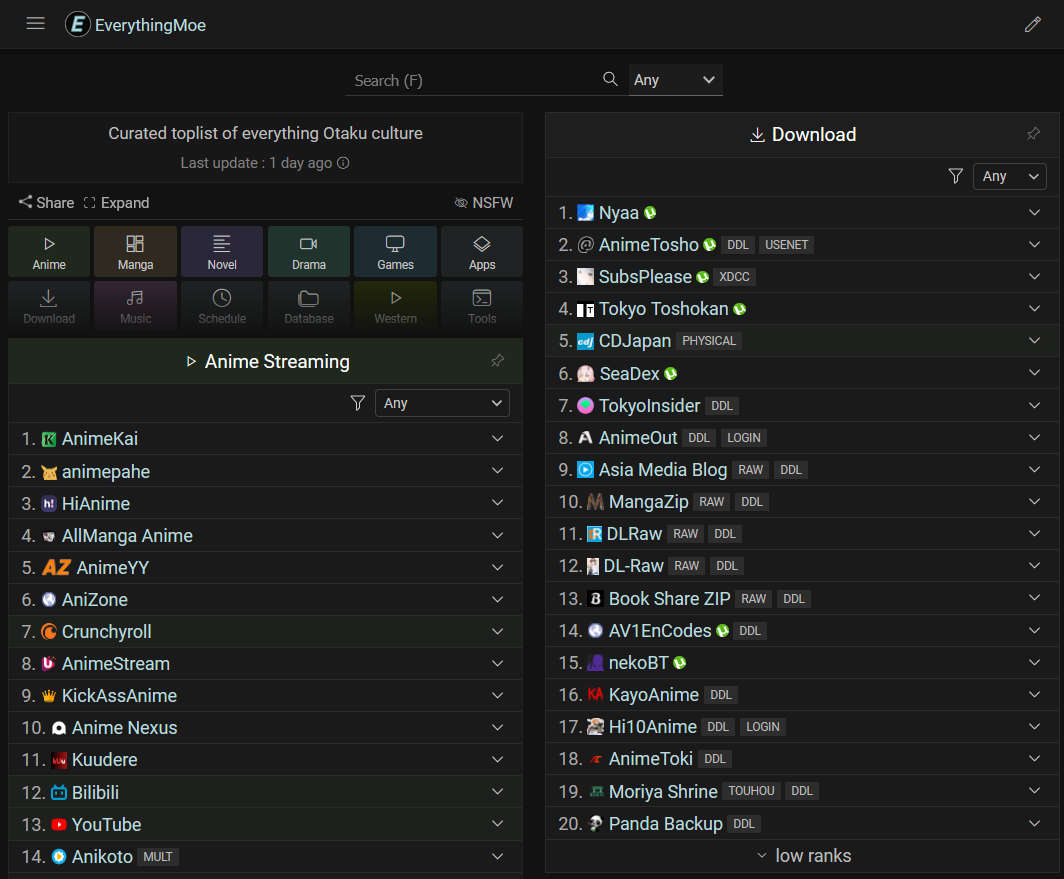The height and width of the screenshot is (879, 1064).
Task: Click the Download filter funnel icon
Action: (x=955, y=176)
